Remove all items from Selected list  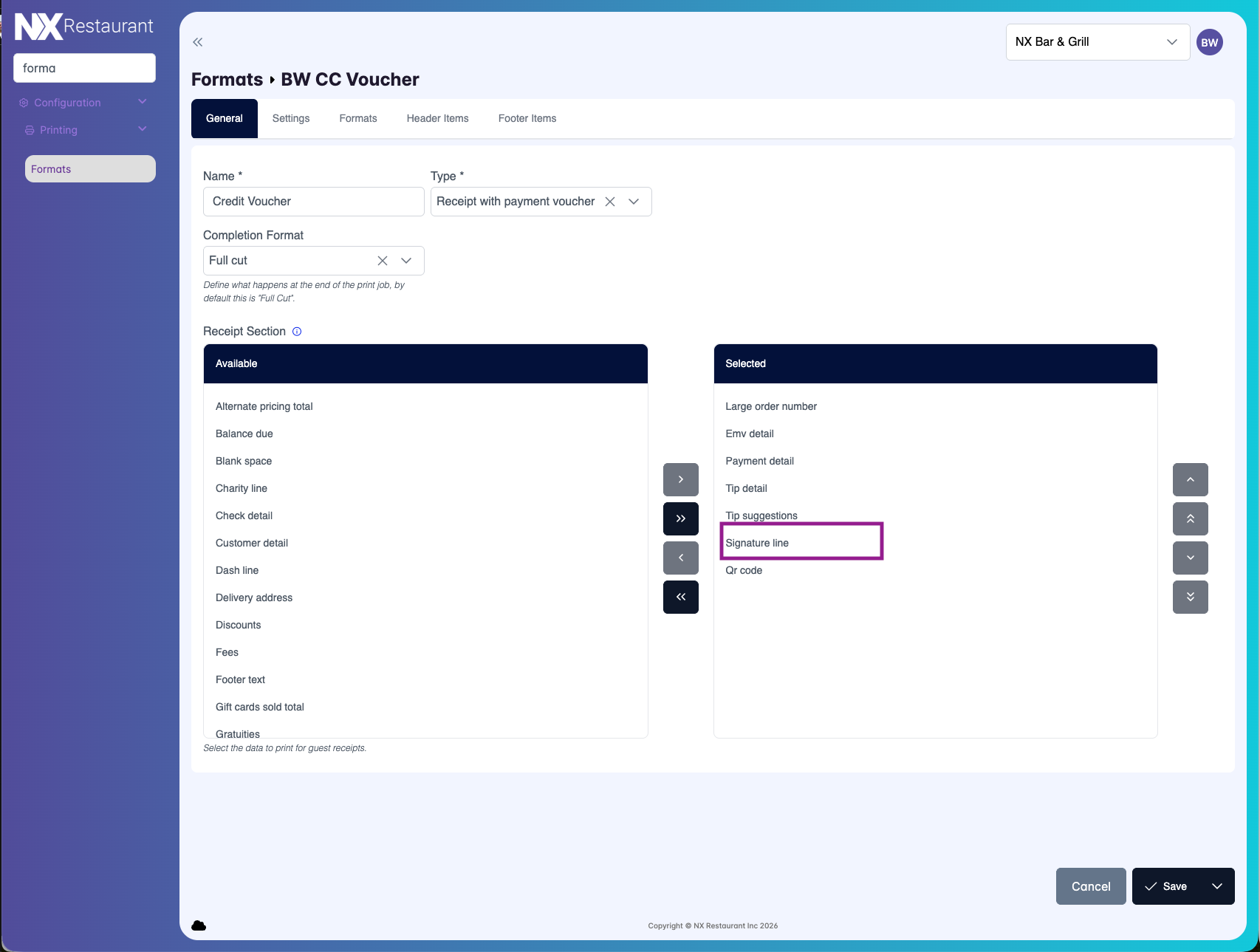(x=680, y=597)
